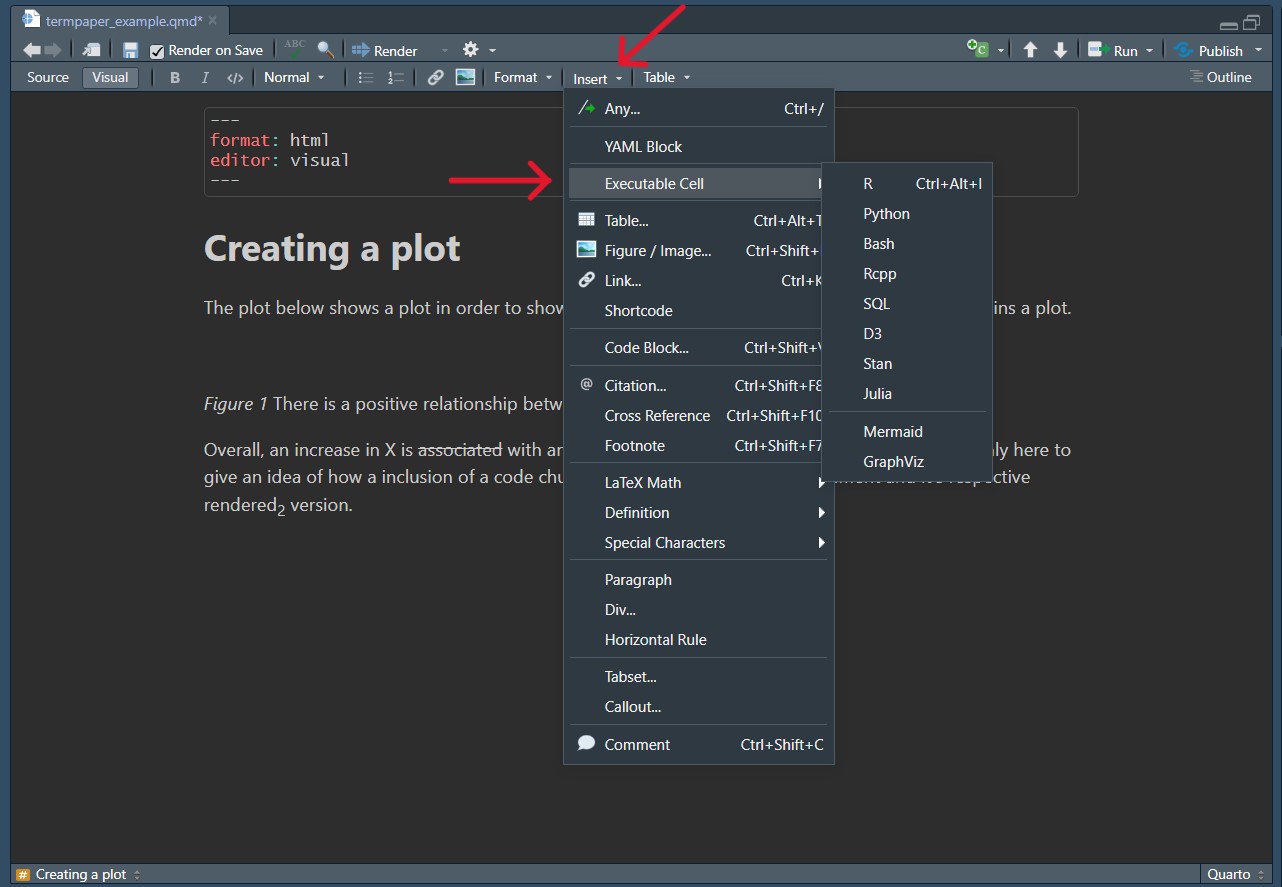The image size is (1282, 887).
Task: Click the image icon in toolbar
Action: [x=465, y=77]
